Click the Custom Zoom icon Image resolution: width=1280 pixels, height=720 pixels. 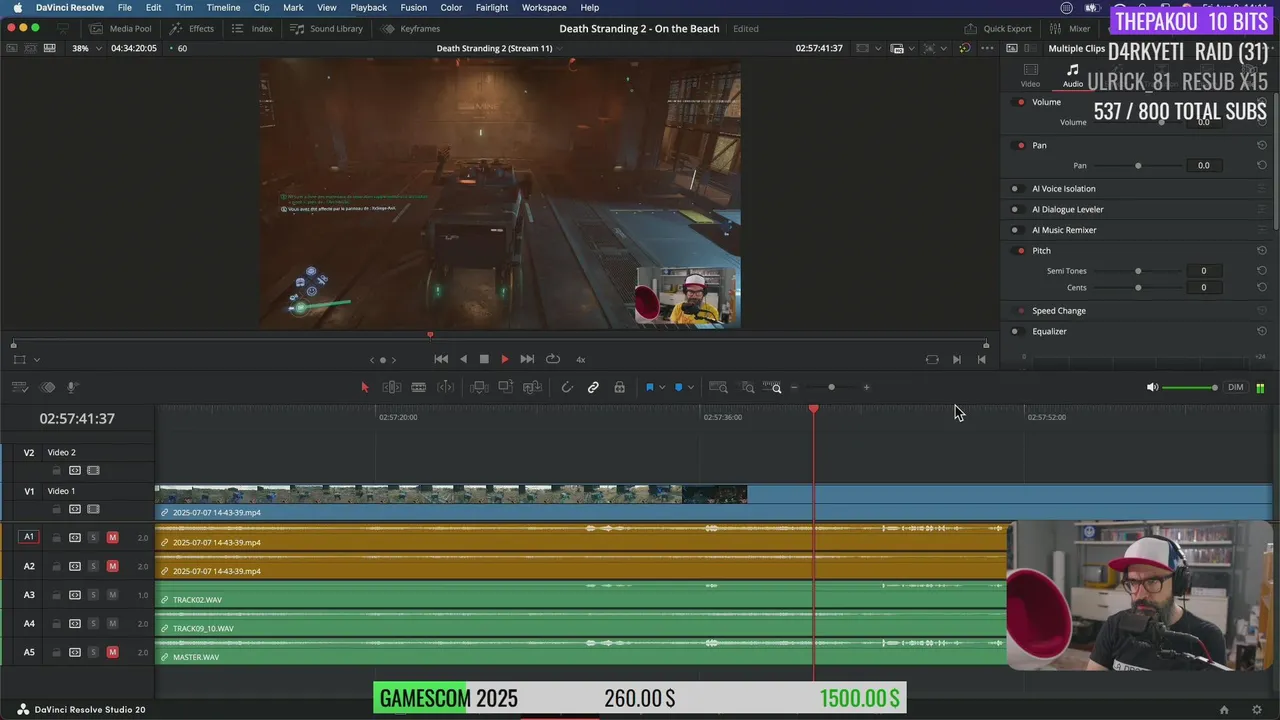774,387
